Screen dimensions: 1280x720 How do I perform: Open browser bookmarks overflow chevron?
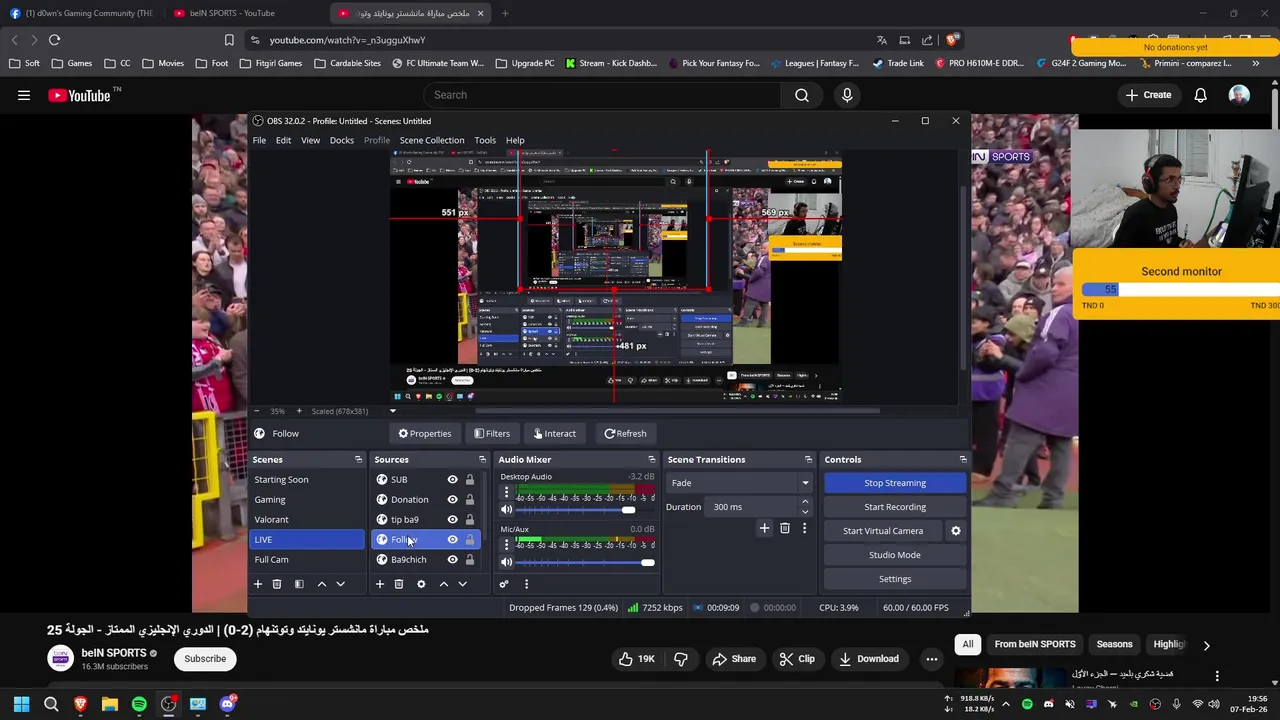(x=1255, y=63)
